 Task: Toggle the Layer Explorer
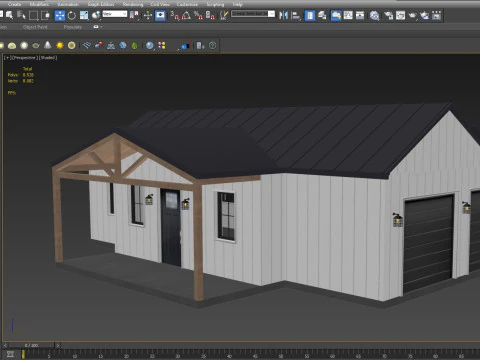(322, 15)
